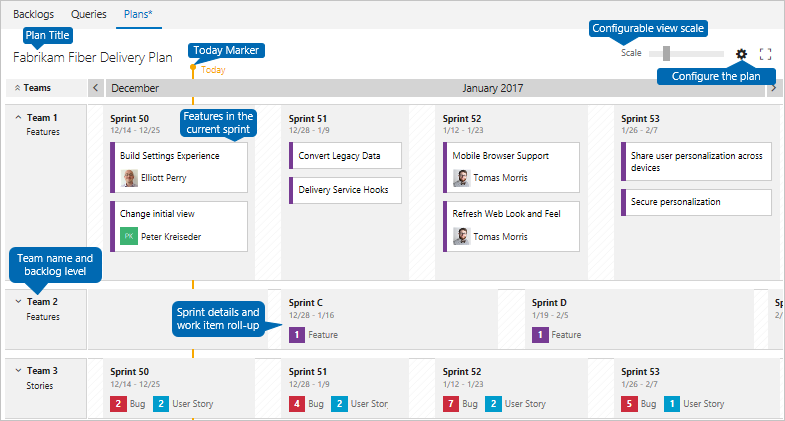Open the Queries tab
785x421 pixels.
coord(90,16)
